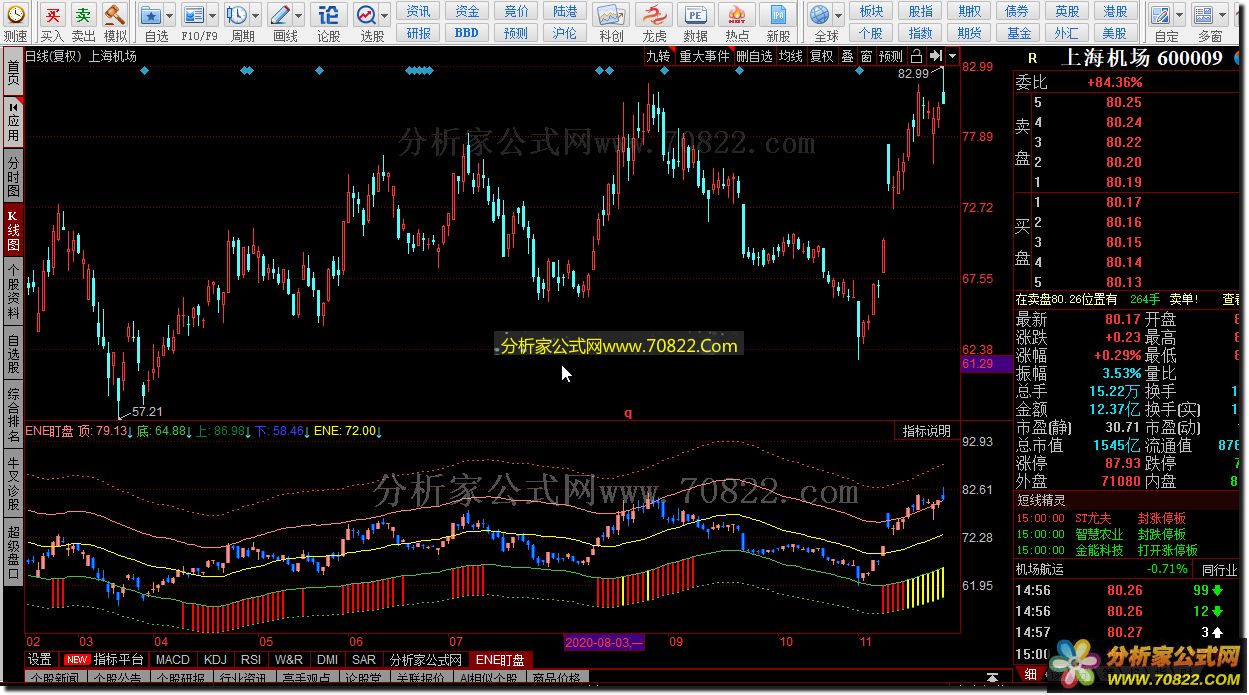Click the 资讯 news button
1249x695 pixels.
(x=419, y=12)
